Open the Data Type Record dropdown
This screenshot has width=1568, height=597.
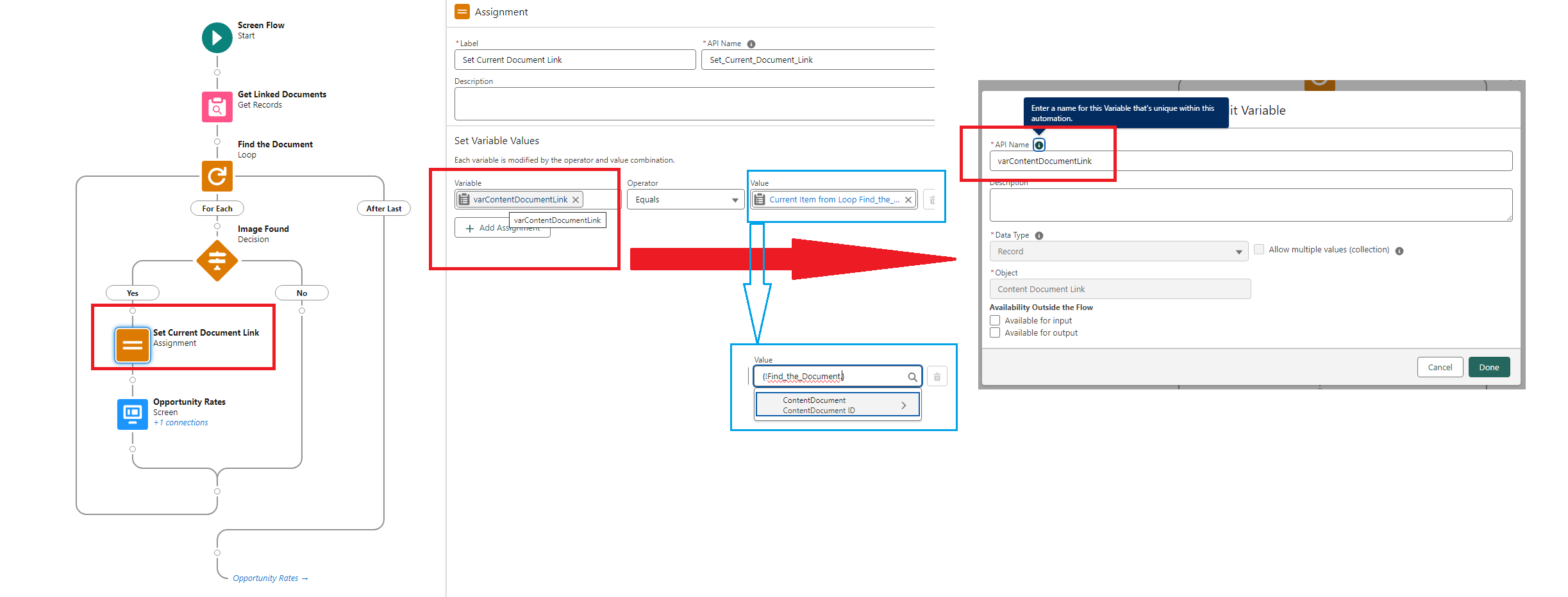click(x=1118, y=252)
